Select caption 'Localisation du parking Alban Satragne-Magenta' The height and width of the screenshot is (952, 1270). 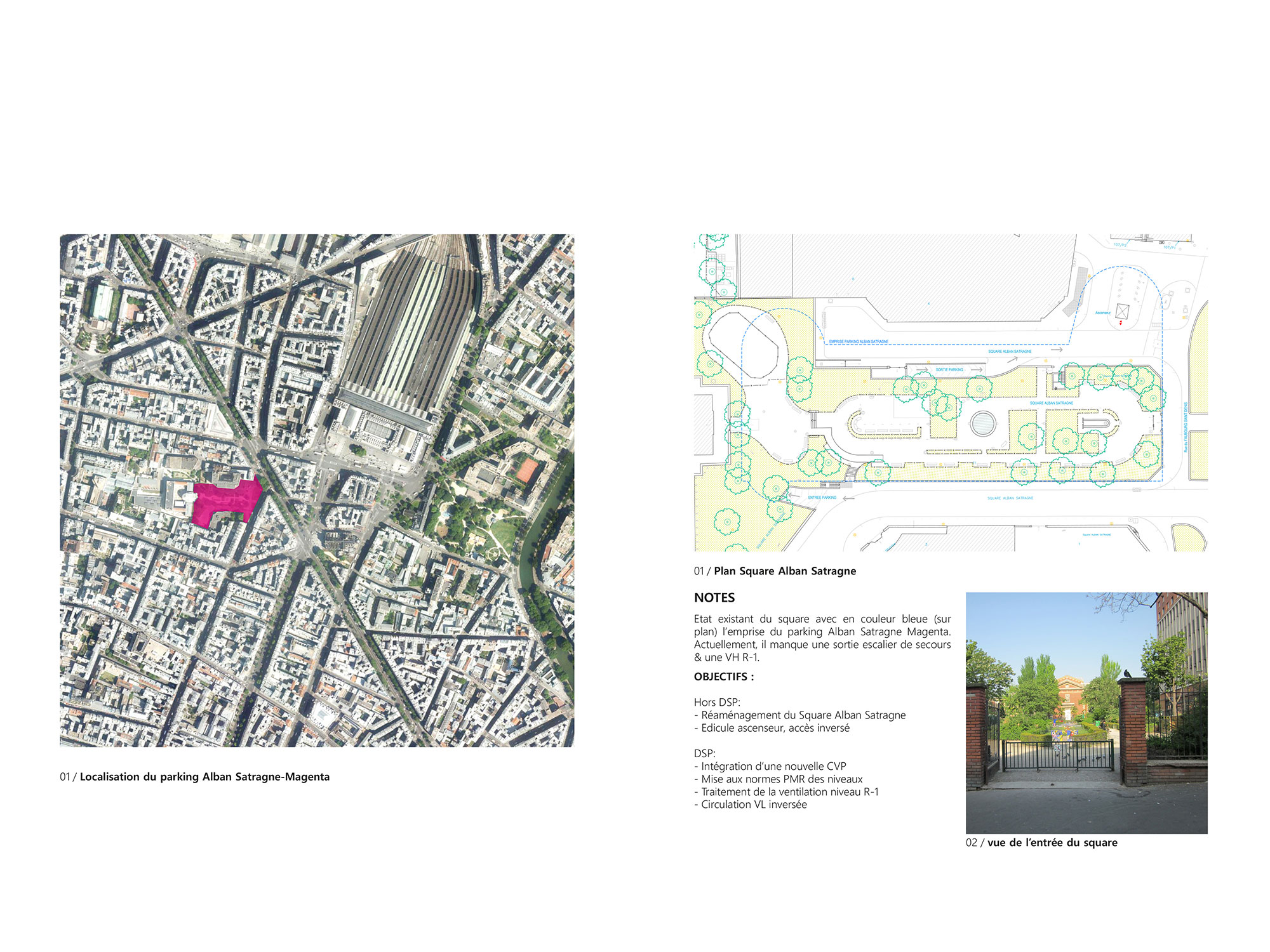coord(204,777)
